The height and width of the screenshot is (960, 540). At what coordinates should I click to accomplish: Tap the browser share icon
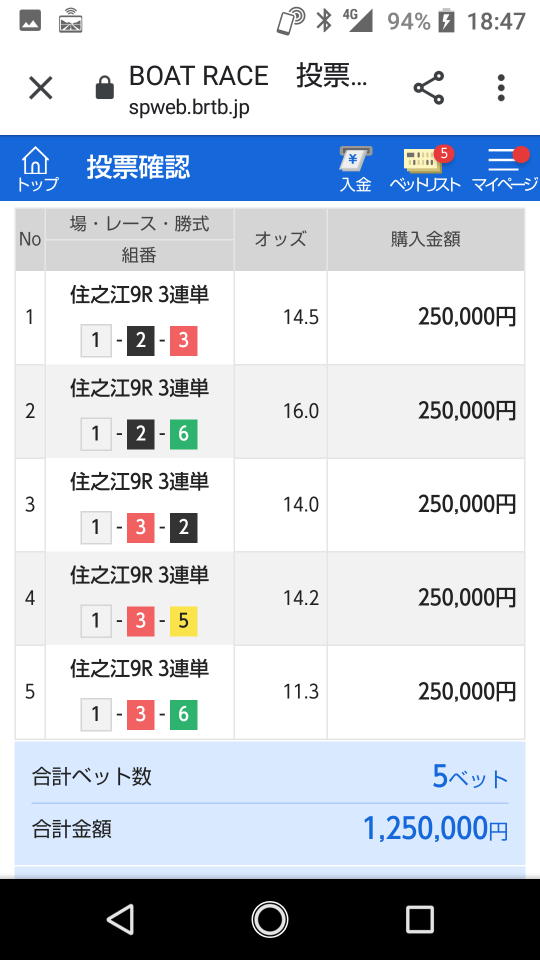[429, 88]
